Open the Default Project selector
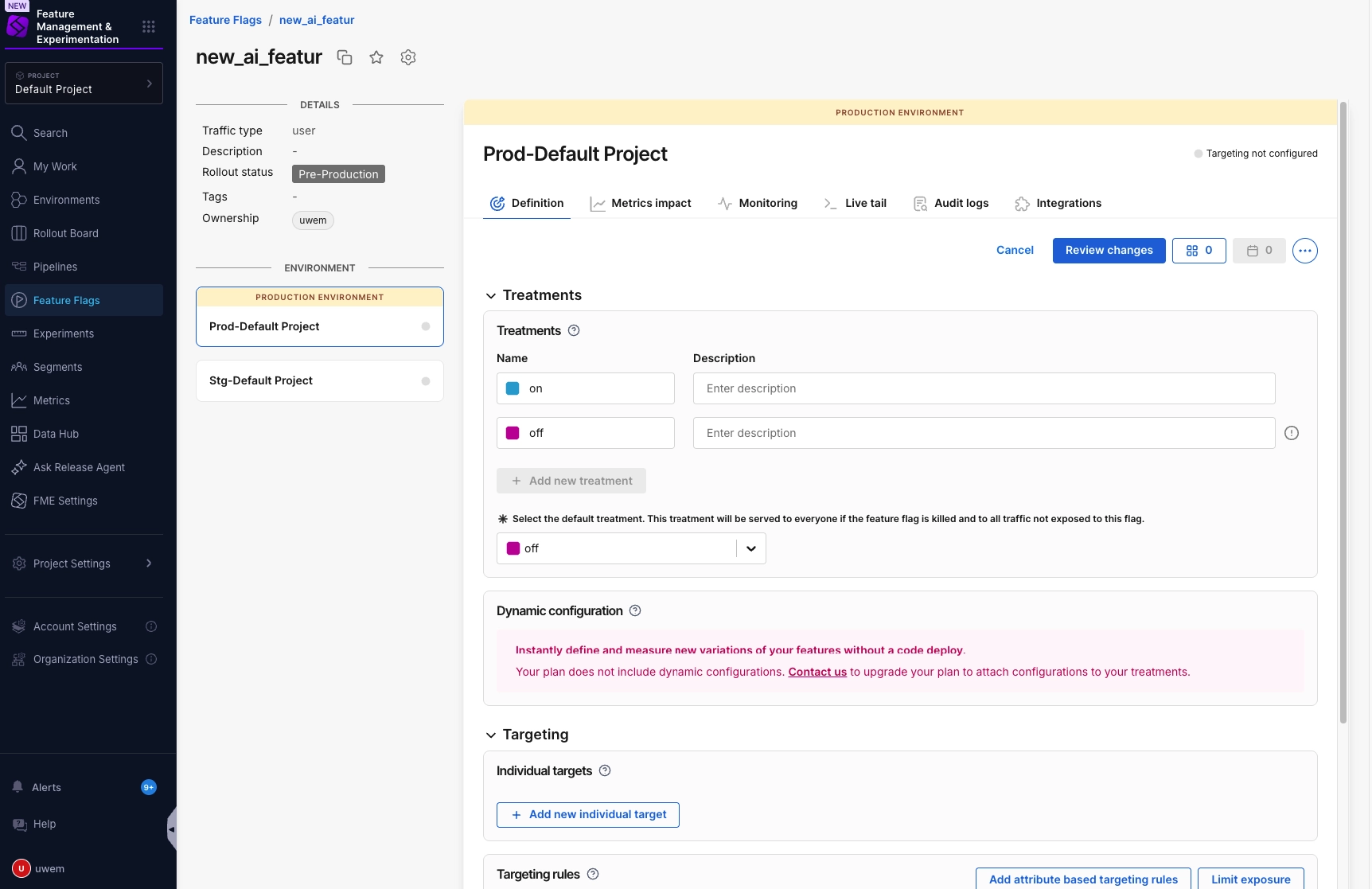The height and width of the screenshot is (889, 1372). pyautogui.click(x=84, y=83)
